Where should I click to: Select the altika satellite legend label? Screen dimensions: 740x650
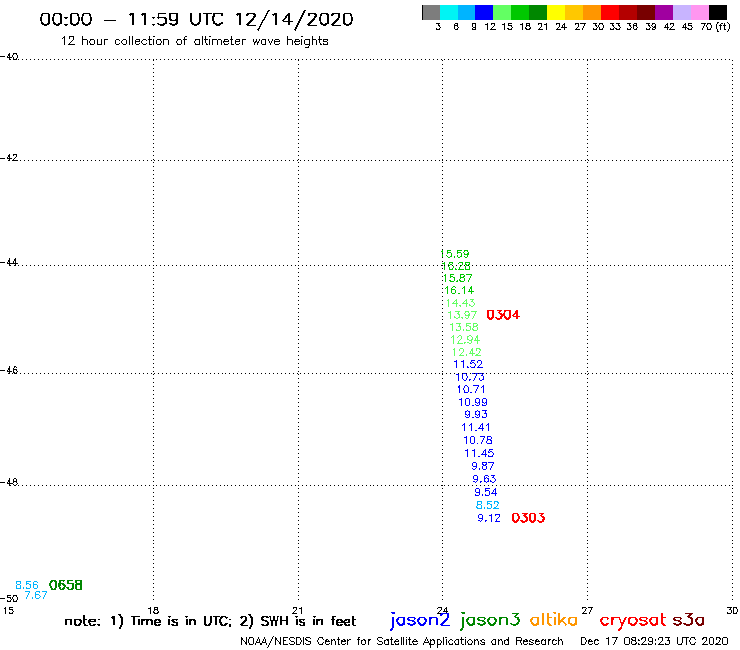coord(554,620)
